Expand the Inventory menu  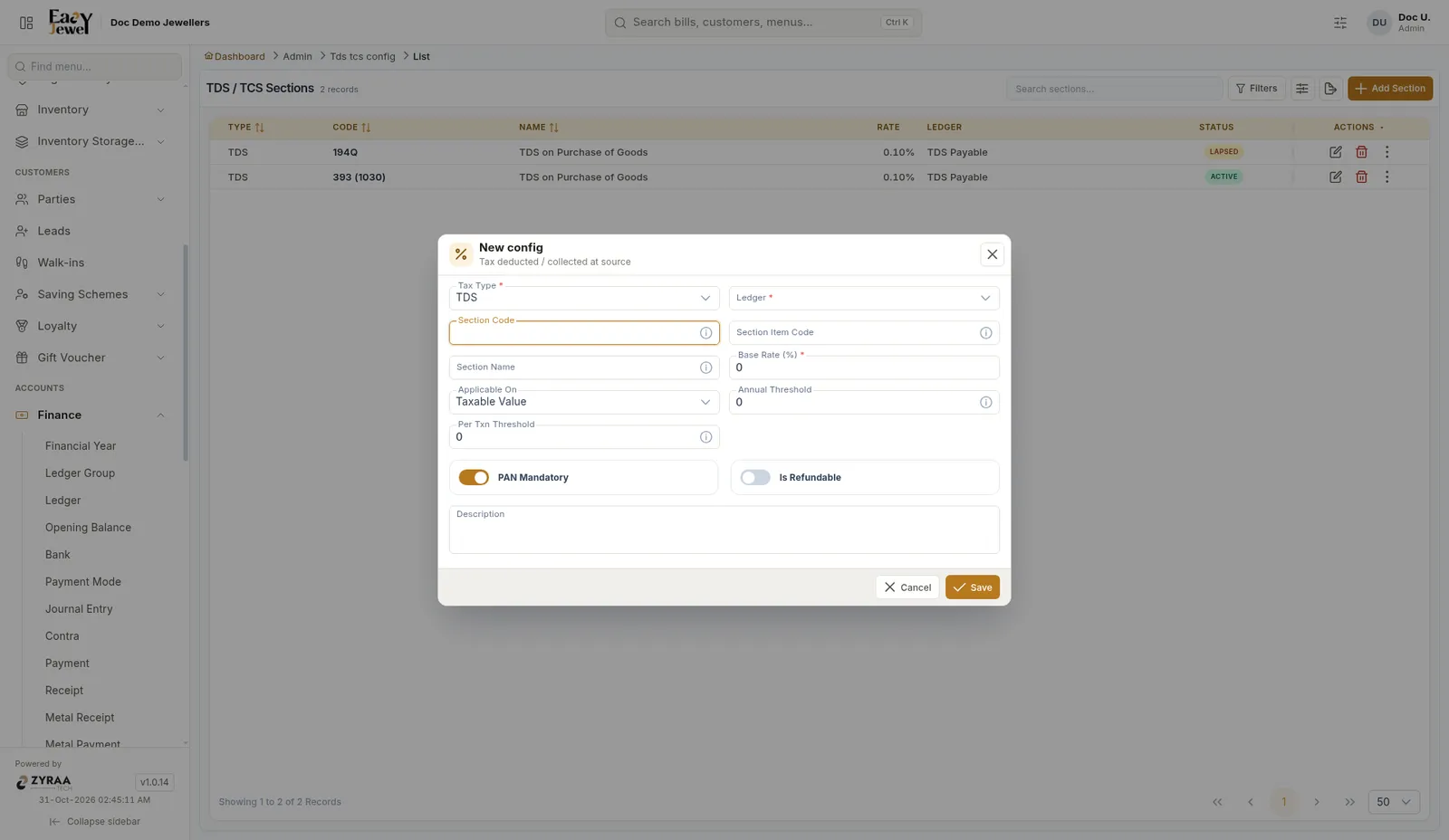tap(91, 110)
